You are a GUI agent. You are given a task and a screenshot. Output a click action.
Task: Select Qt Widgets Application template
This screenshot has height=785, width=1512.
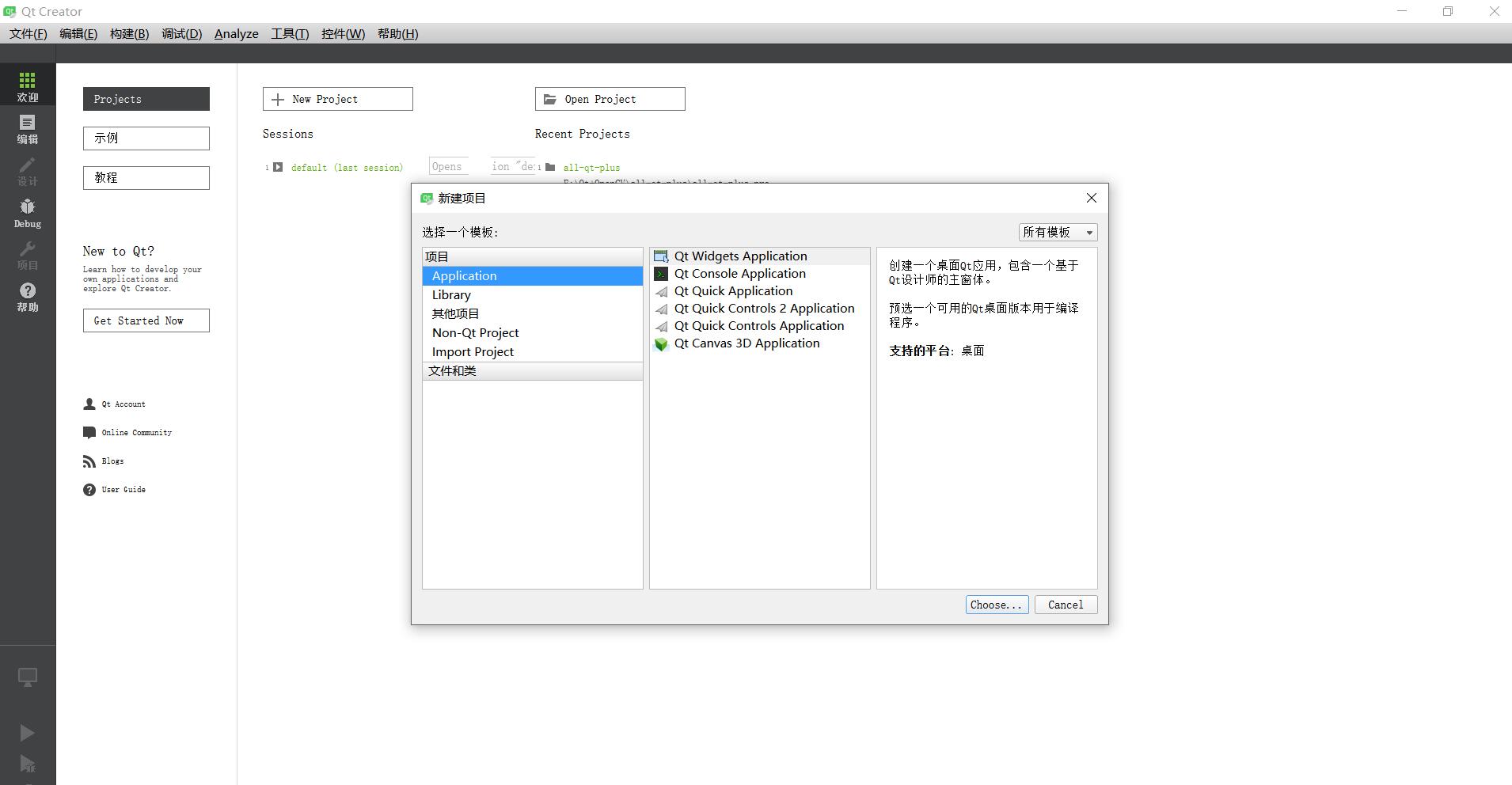point(739,256)
